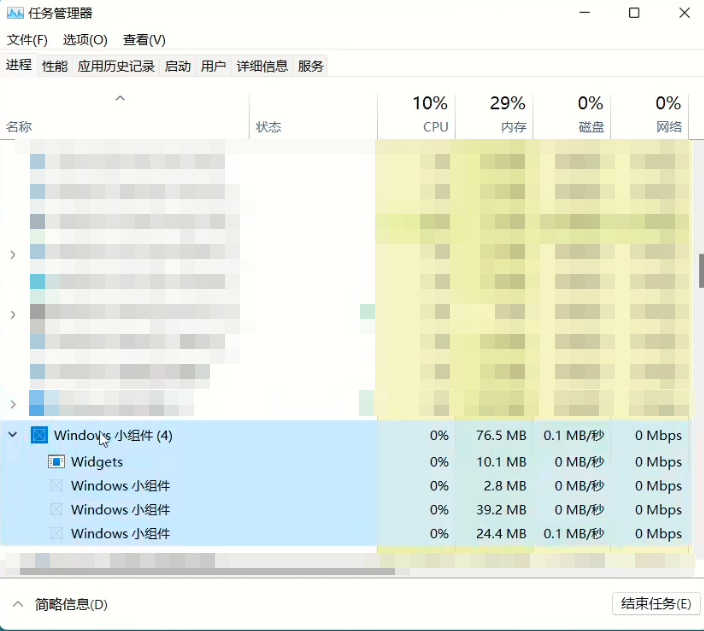Select the Widgets child process row
704x631 pixels.
click(x=345, y=462)
